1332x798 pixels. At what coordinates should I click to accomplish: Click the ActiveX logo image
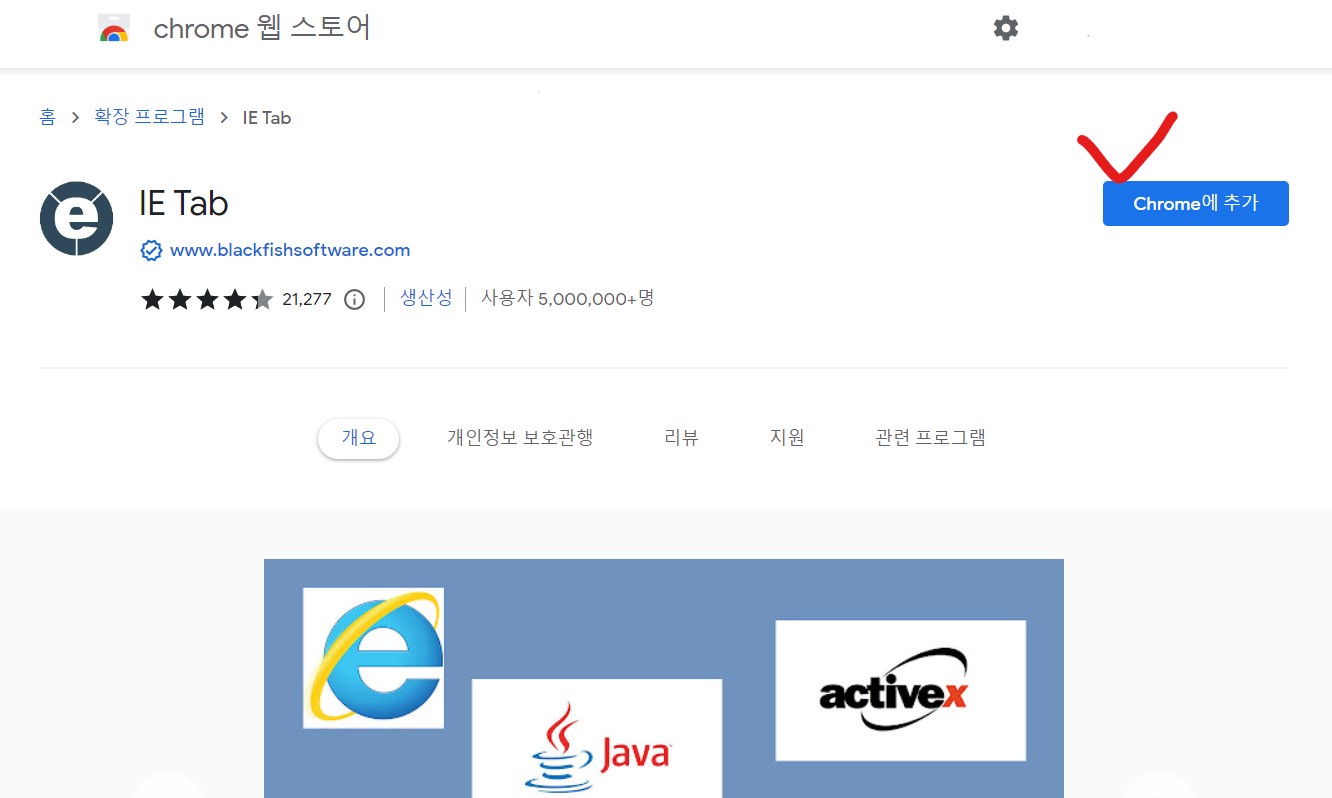pos(901,690)
